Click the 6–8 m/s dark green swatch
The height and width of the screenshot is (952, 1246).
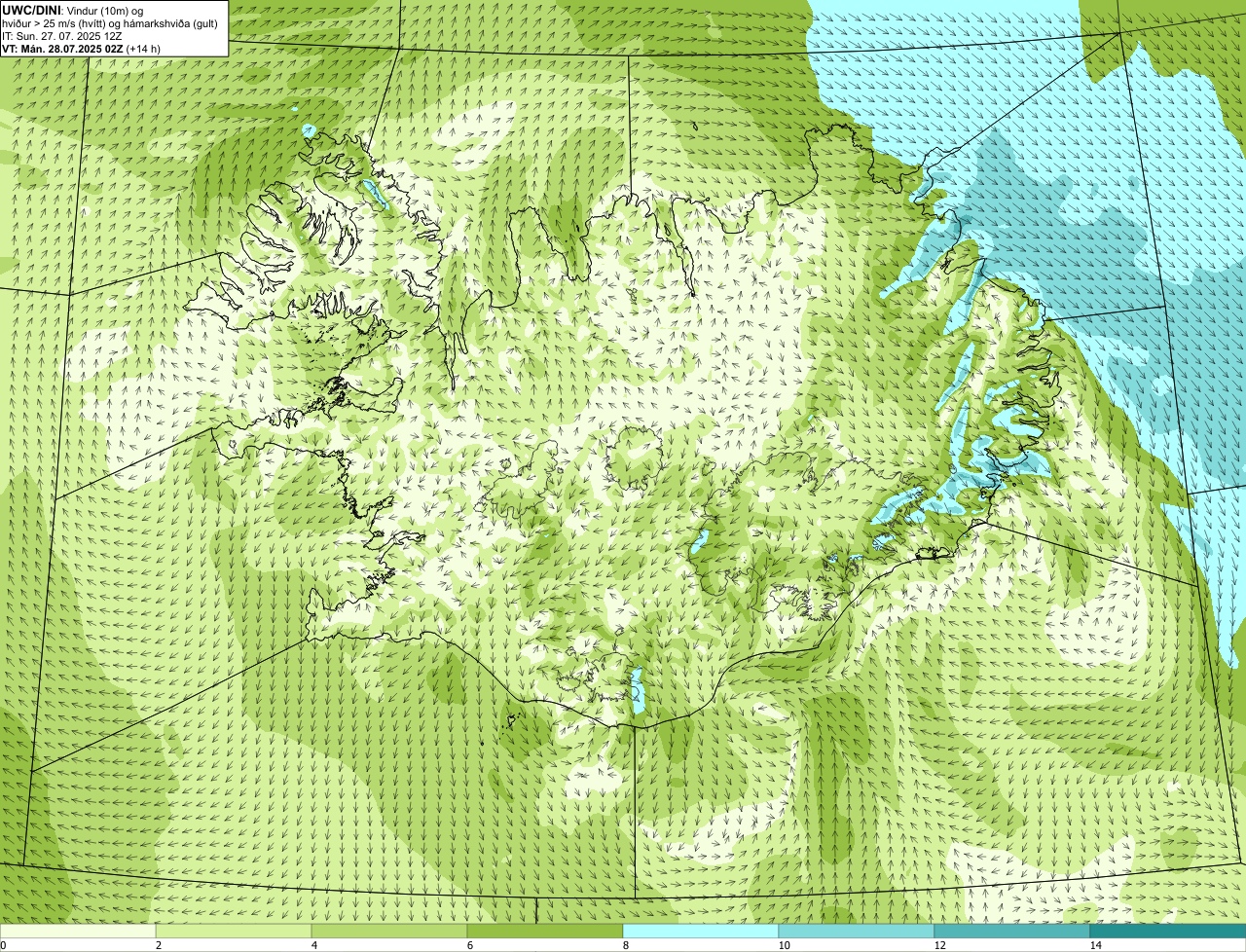(x=545, y=931)
